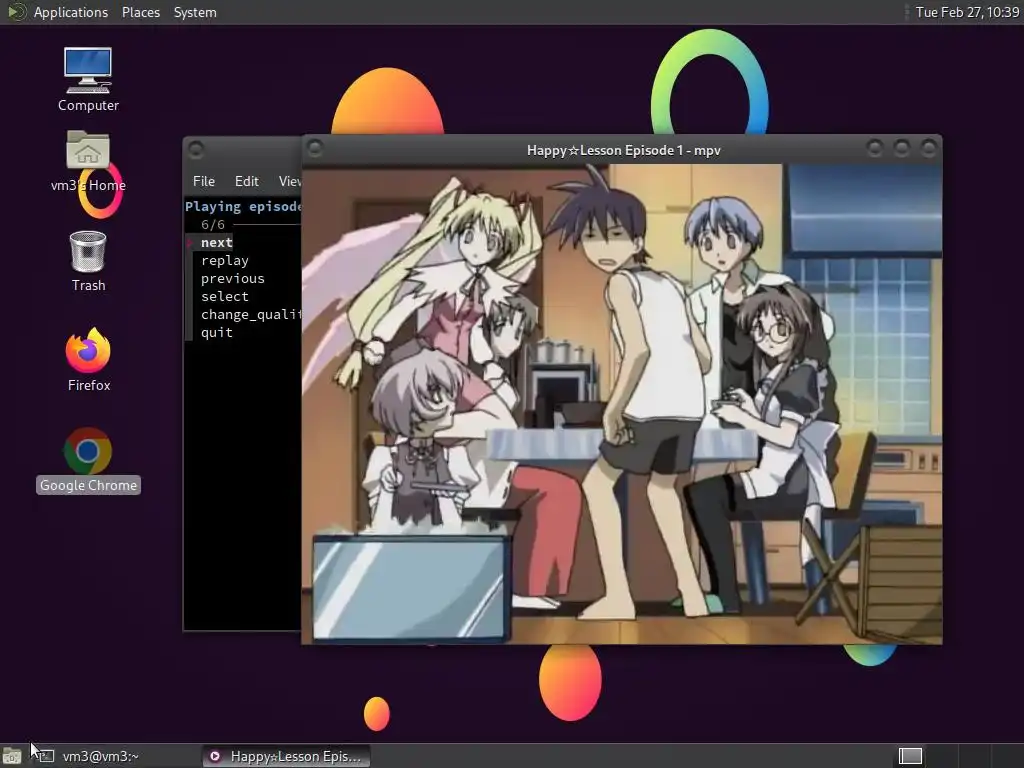Open the Computer desktop icon
The image size is (1024, 768).
pyautogui.click(x=88, y=79)
